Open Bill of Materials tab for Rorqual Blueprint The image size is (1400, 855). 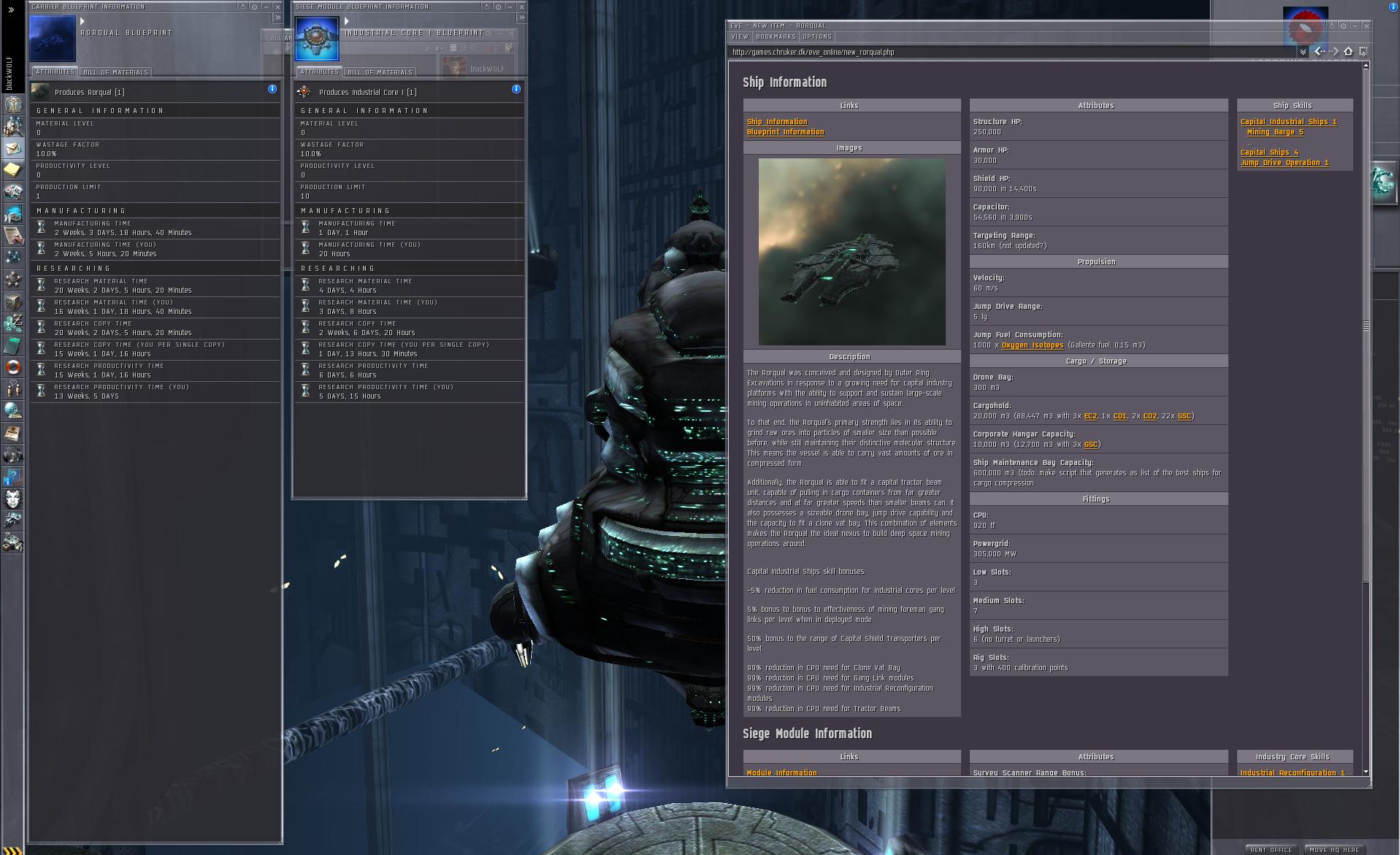pyautogui.click(x=115, y=72)
